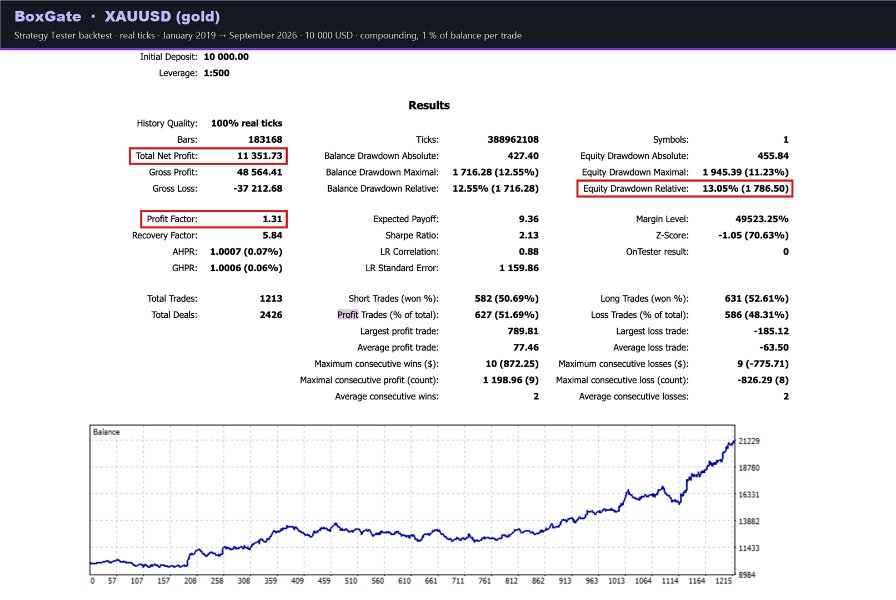
Task: Click the Gross Profit value 48 564.41
Action: click(x=259, y=172)
